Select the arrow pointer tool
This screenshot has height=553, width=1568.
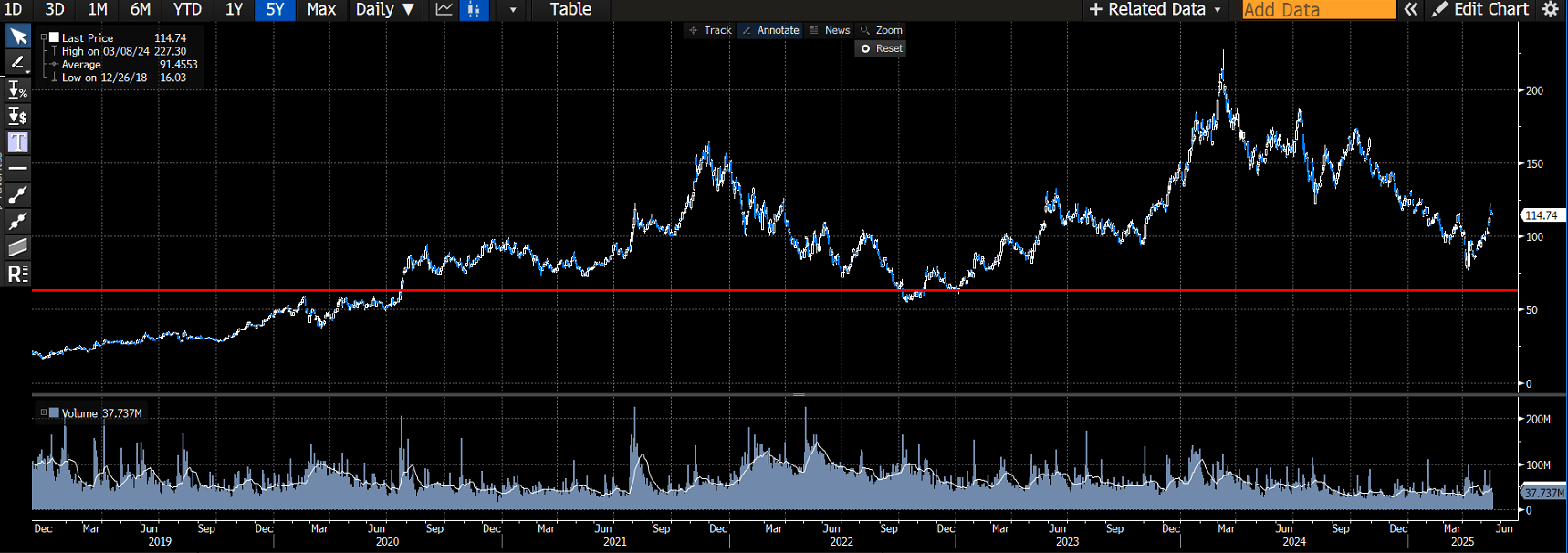[17, 37]
